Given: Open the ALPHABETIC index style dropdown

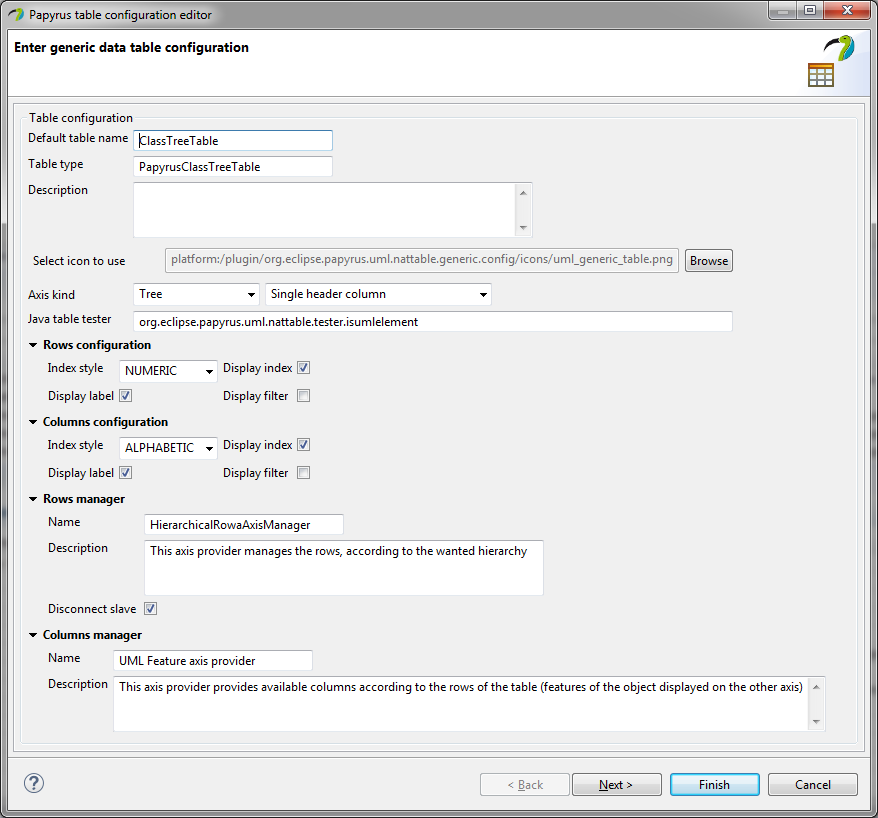Looking at the screenshot, I should click(x=168, y=447).
